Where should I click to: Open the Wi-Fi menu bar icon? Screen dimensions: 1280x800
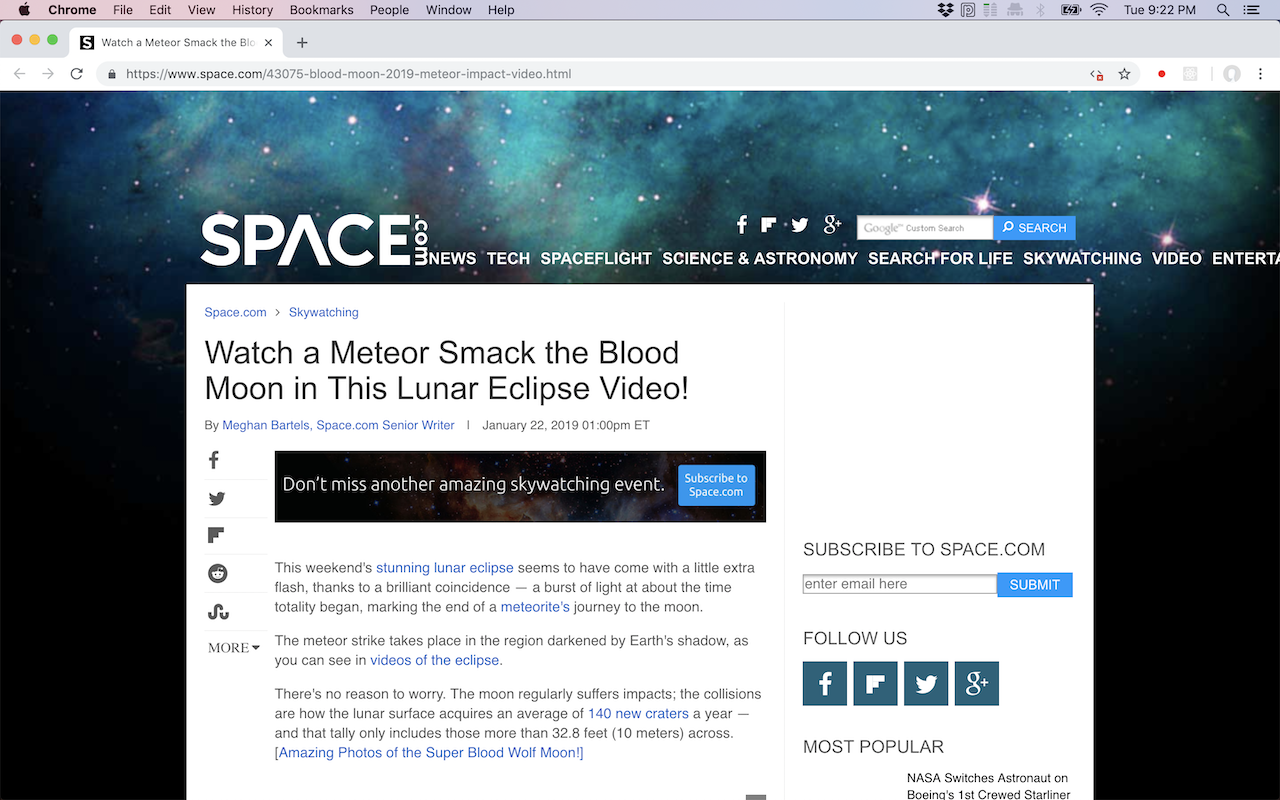[1100, 10]
